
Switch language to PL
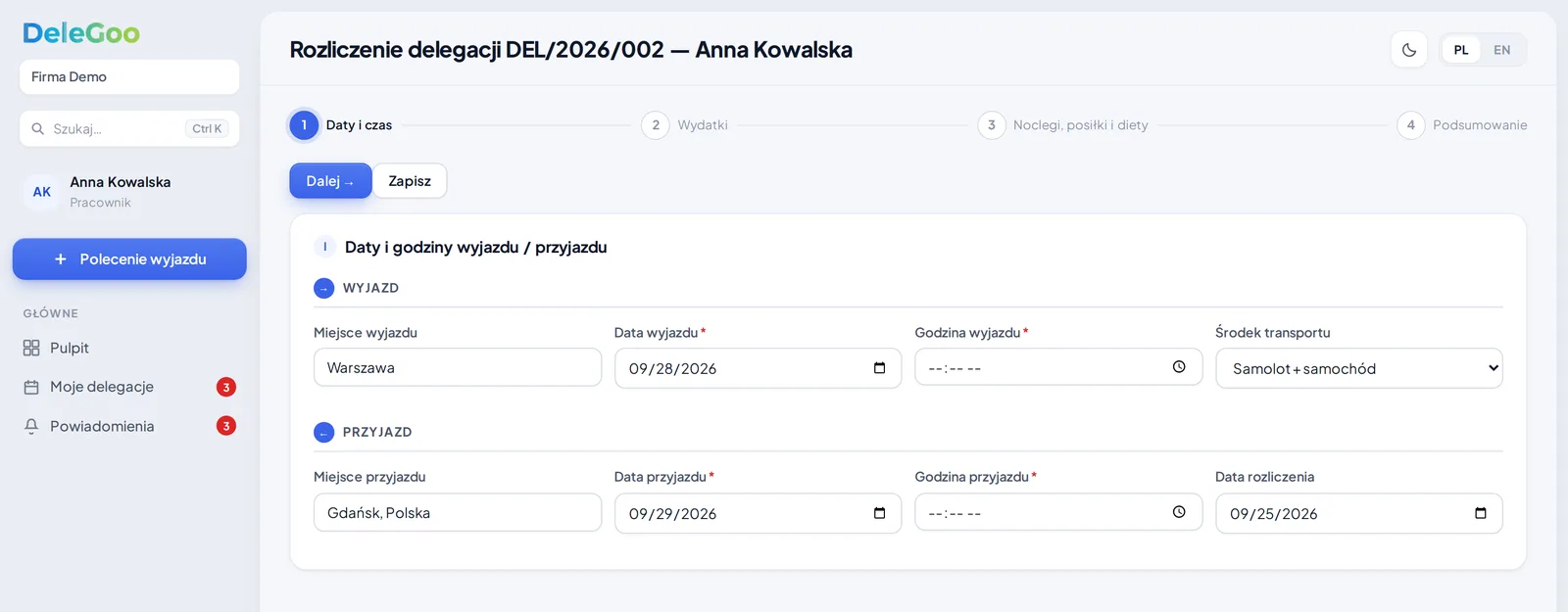[1461, 50]
